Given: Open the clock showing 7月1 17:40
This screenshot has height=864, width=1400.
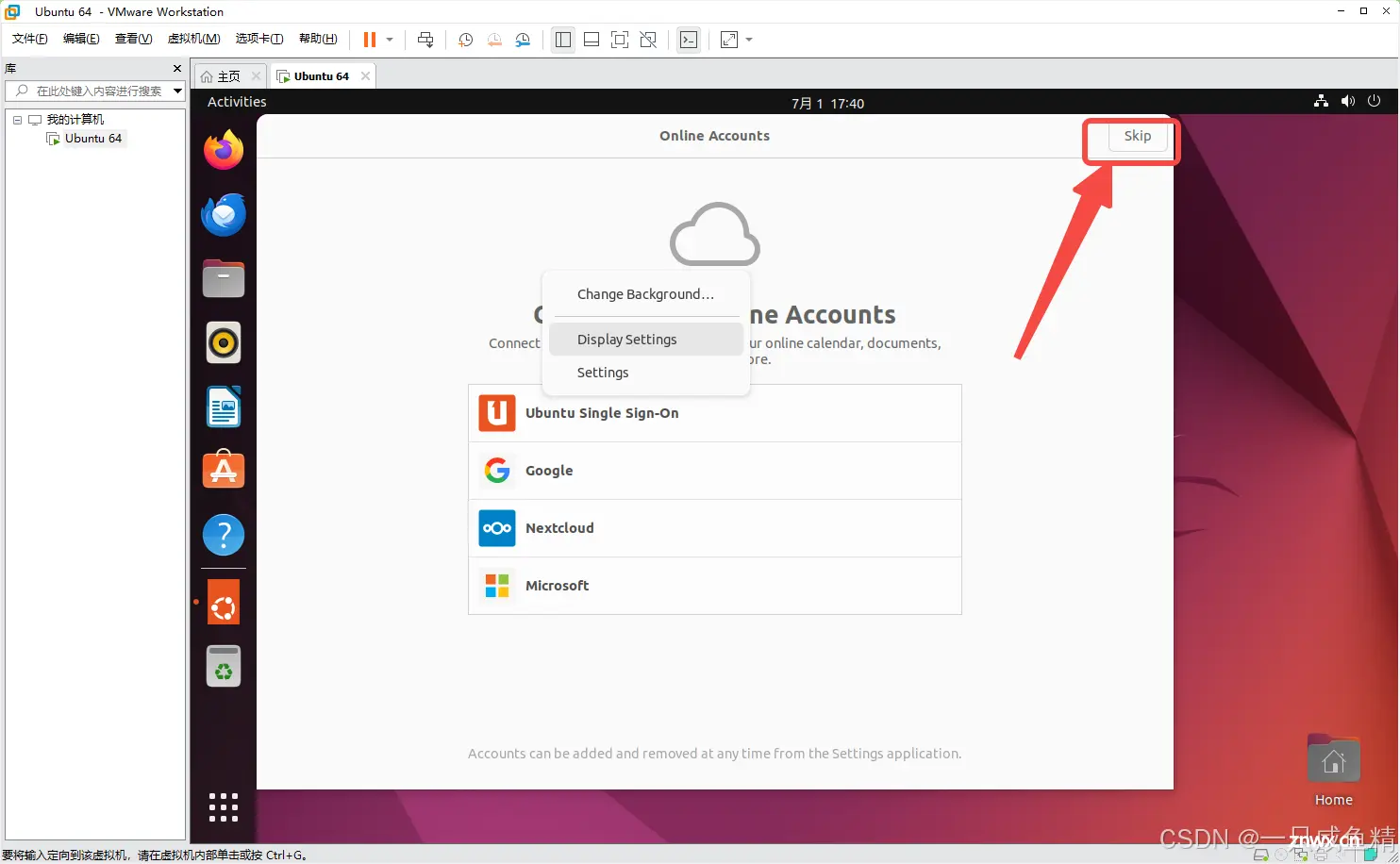Looking at the screenshot, I should coord(827,103).
